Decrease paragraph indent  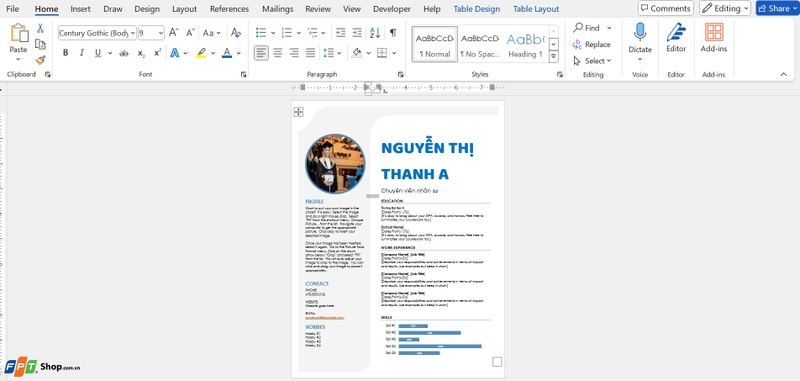340,33
